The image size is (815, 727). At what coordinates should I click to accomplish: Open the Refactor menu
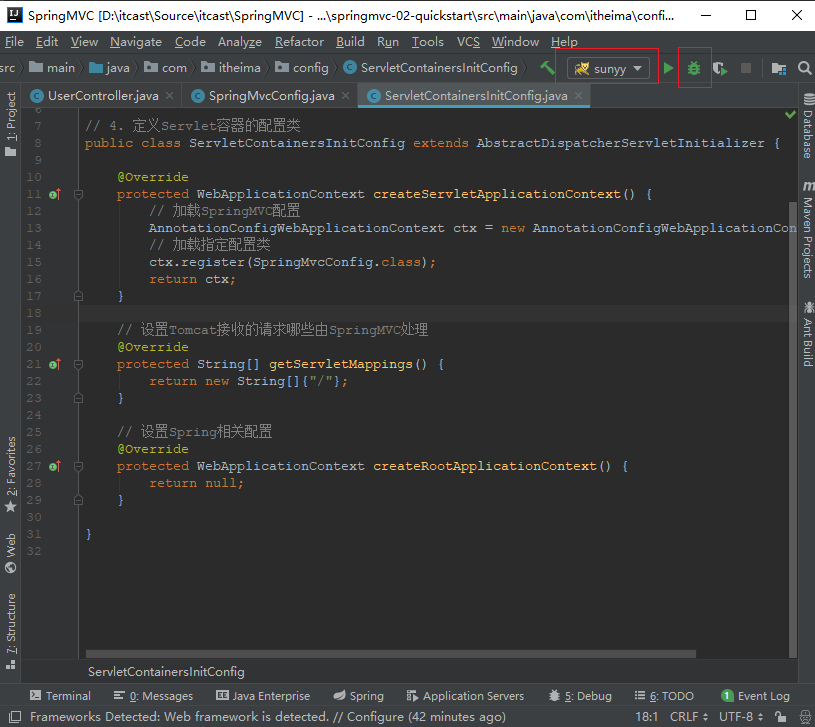point(299,42)
